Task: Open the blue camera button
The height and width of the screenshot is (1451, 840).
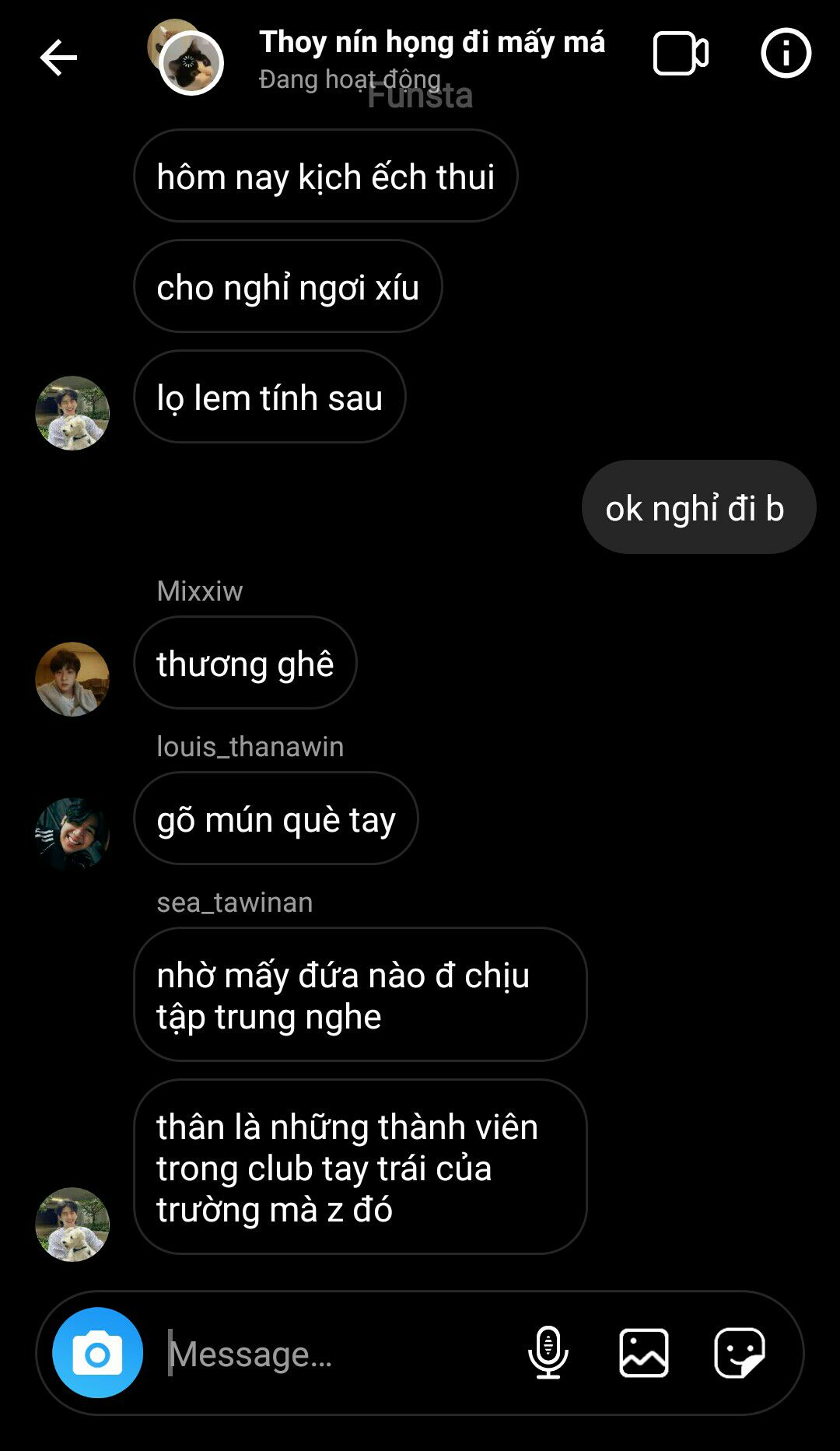Action: tap(98, 1352)
